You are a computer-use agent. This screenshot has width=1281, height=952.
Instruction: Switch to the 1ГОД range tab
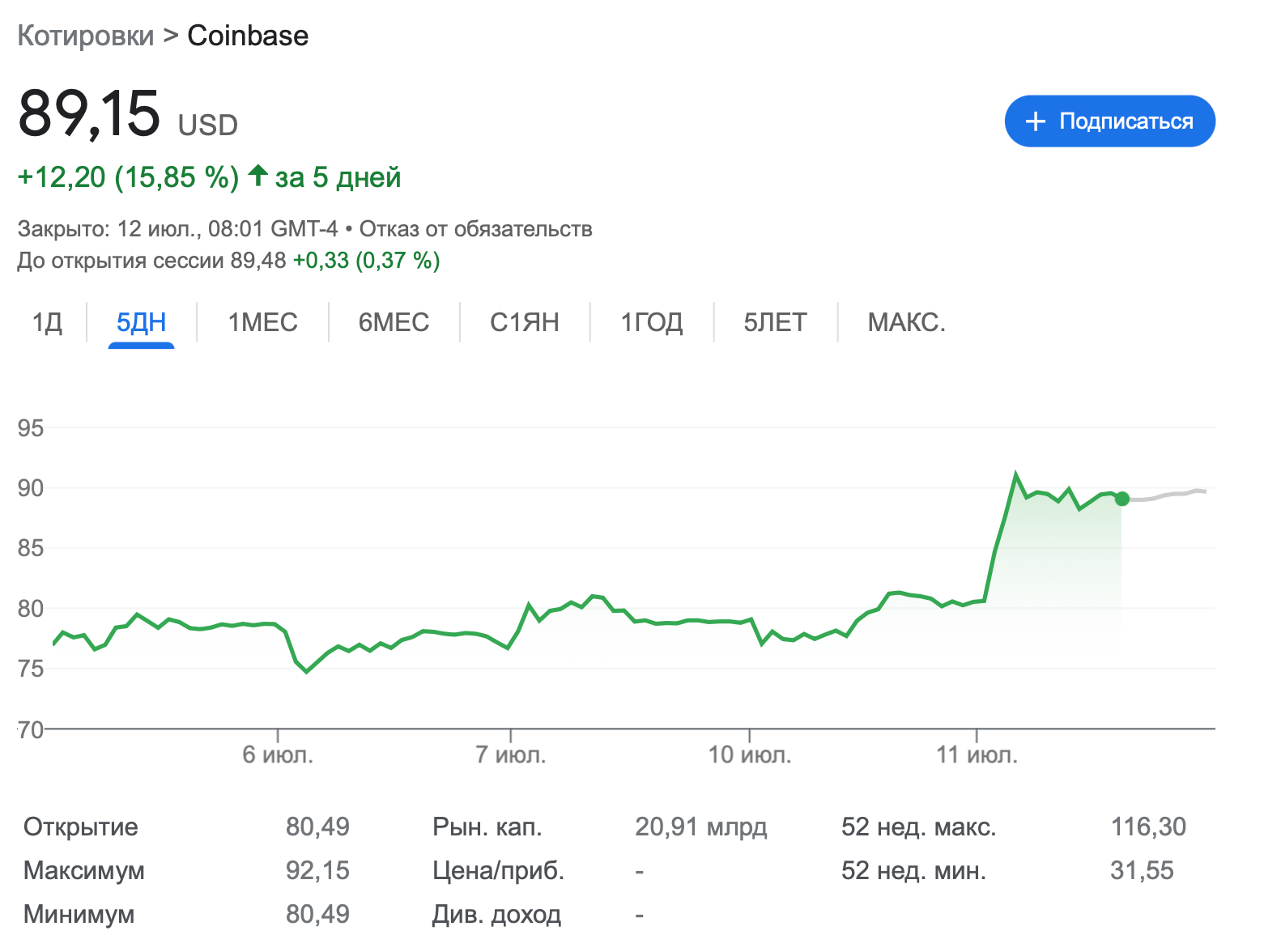[651, 322]
